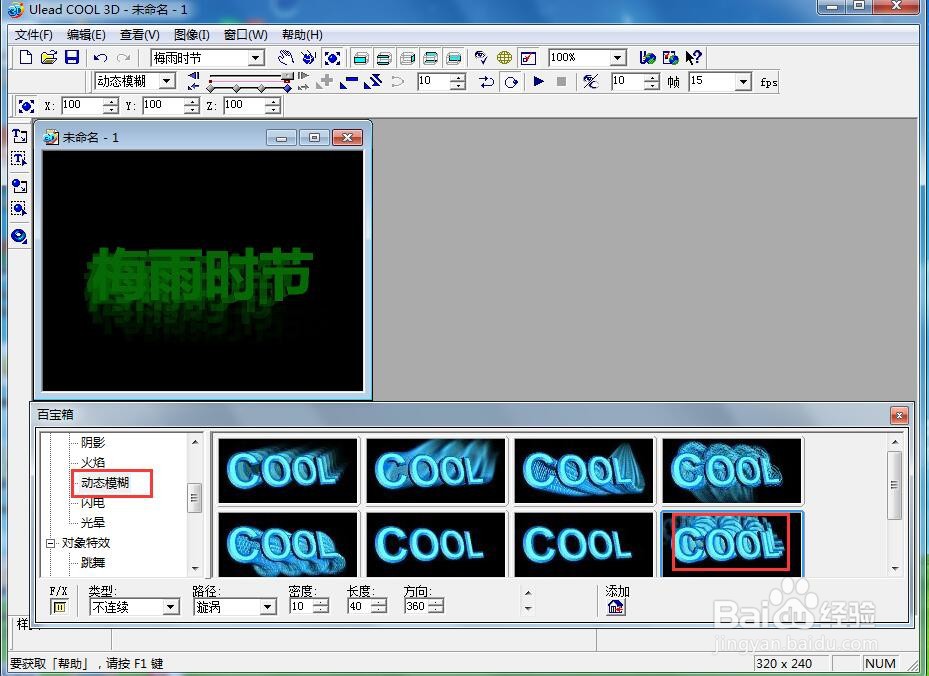Click the context help arrow-question icon
Image resolution: width=929 pixels, height=676 pixels.
[693, 57]
